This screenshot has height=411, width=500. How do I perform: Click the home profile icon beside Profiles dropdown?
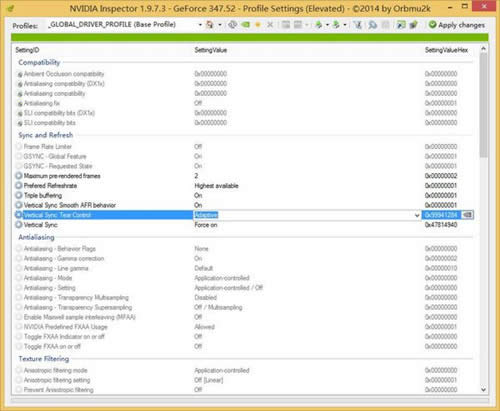pyautogui.click(x=210, y=25)
